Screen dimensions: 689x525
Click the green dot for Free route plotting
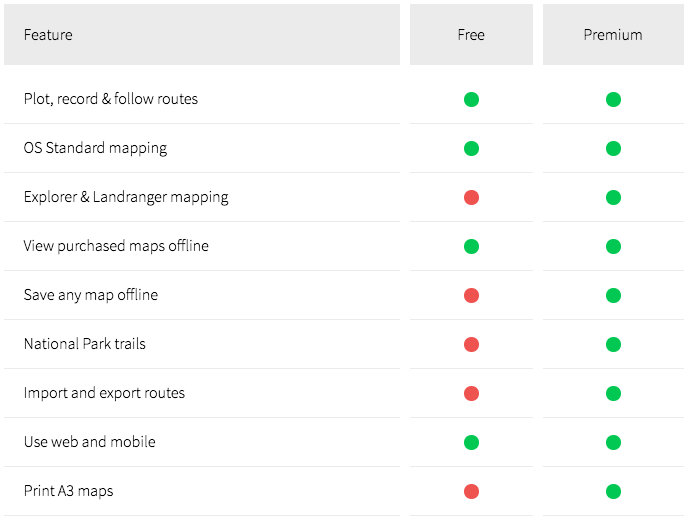(471, 99)
